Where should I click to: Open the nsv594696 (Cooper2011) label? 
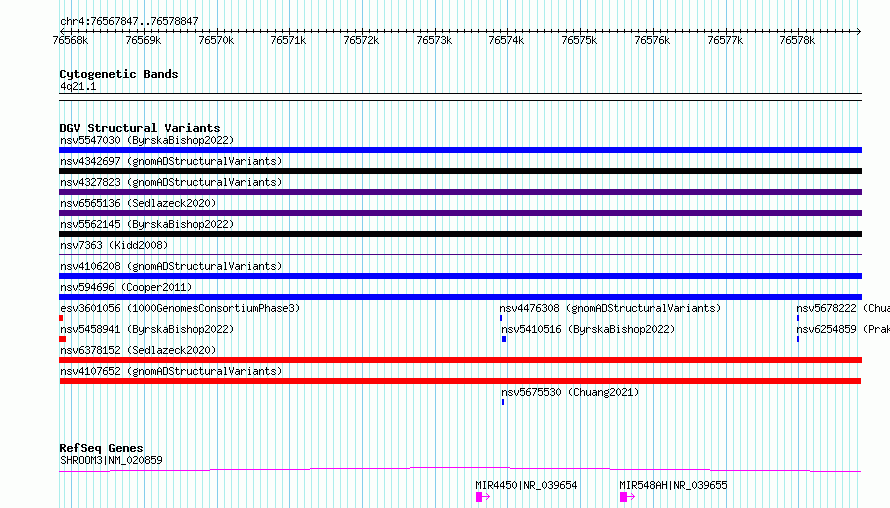[x=126, y=287]
